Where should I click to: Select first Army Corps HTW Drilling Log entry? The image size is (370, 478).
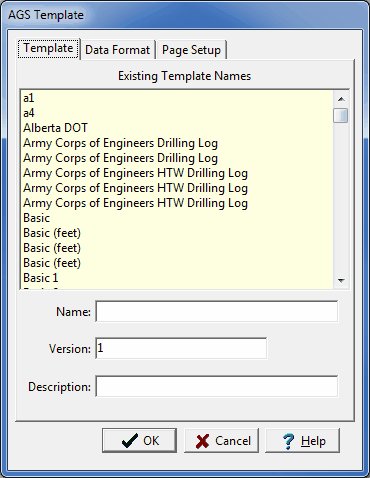point(135,173)
